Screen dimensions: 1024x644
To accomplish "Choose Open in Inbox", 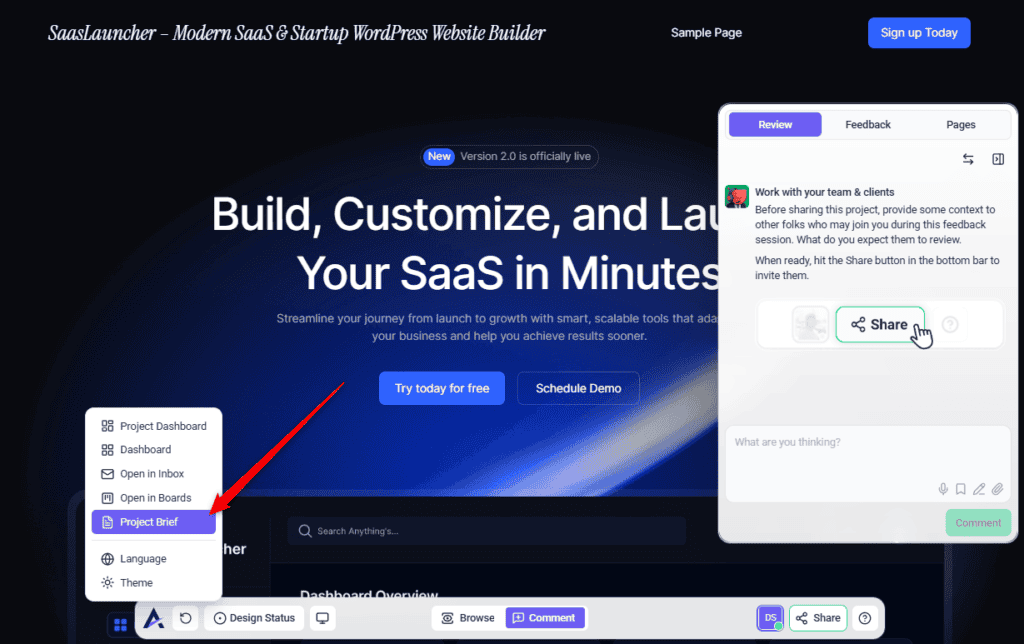I will pyautogui.click(x=153, y=474).
